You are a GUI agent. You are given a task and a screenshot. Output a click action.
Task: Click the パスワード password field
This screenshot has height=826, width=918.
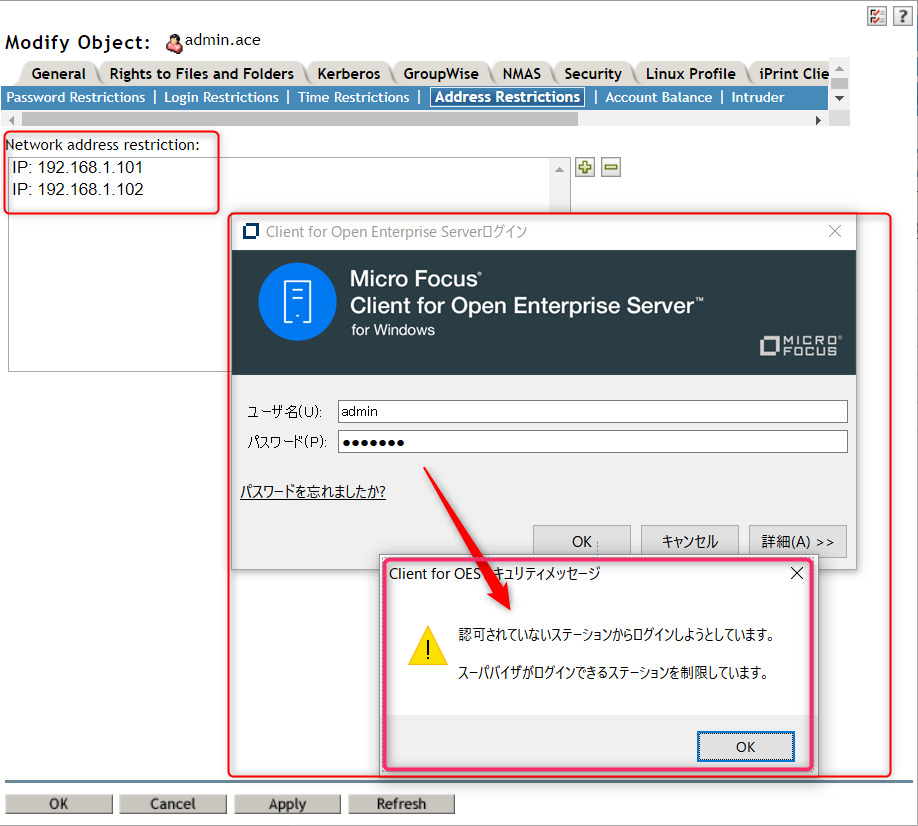(x=592, y=442)
